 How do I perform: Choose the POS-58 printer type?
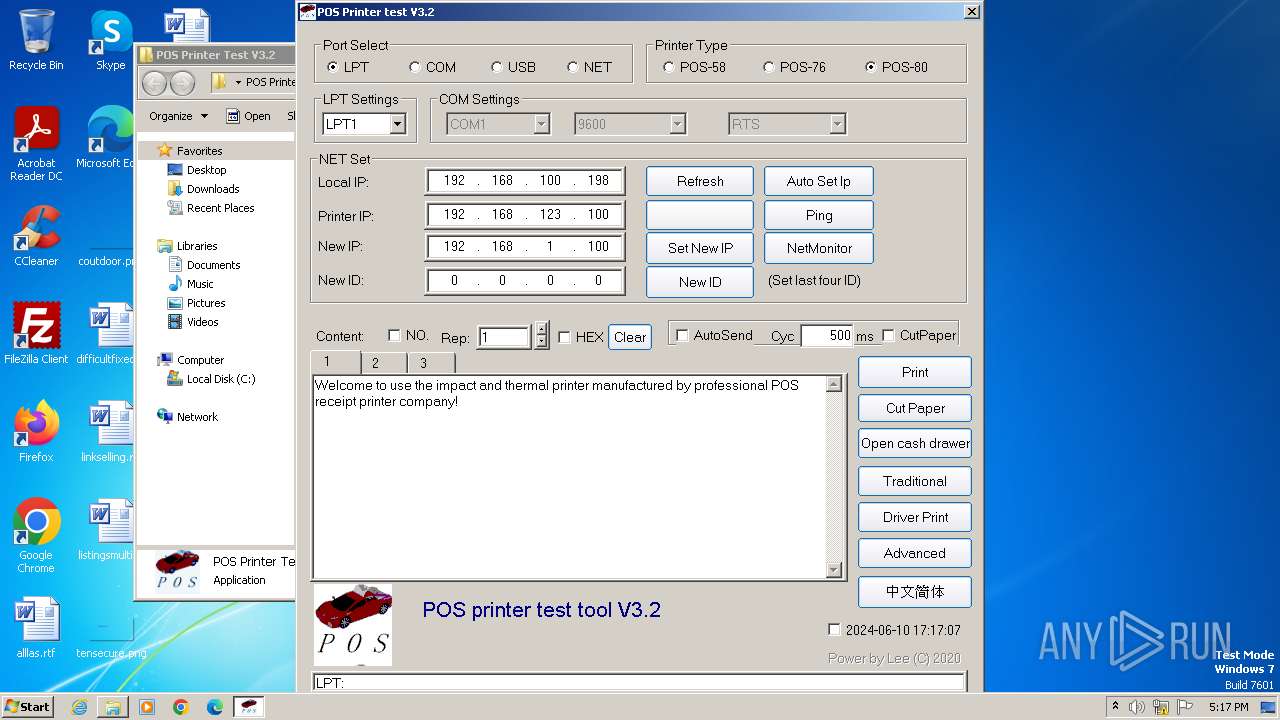tap(669, 67)
